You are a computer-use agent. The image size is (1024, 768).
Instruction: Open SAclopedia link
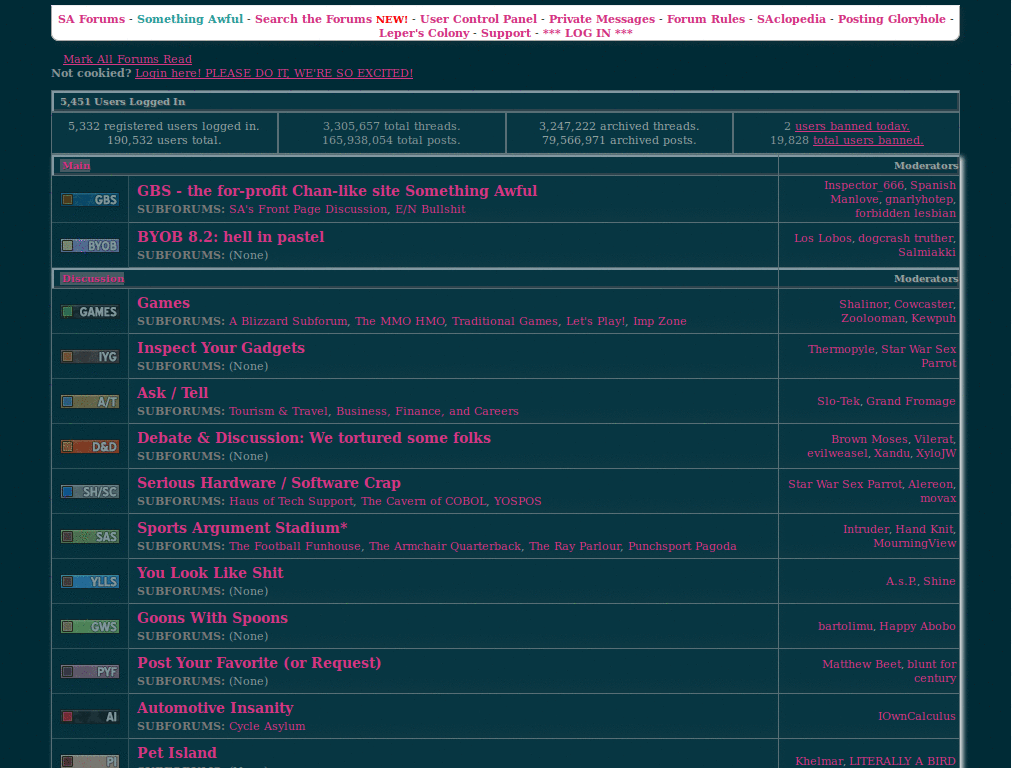click(x=792, y=19)
